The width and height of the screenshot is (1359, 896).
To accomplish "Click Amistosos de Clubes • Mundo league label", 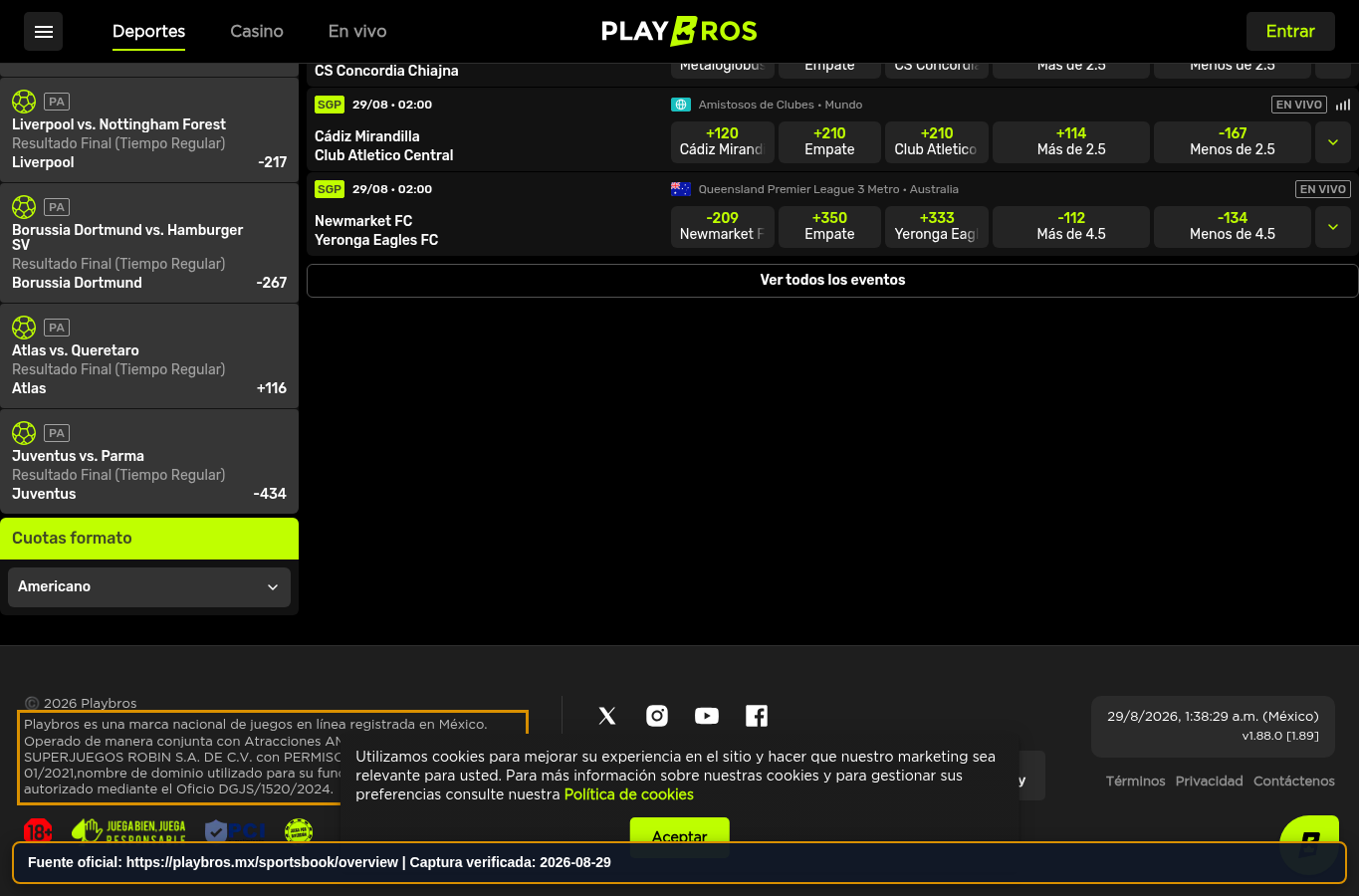I will click(x=781, y=105).
